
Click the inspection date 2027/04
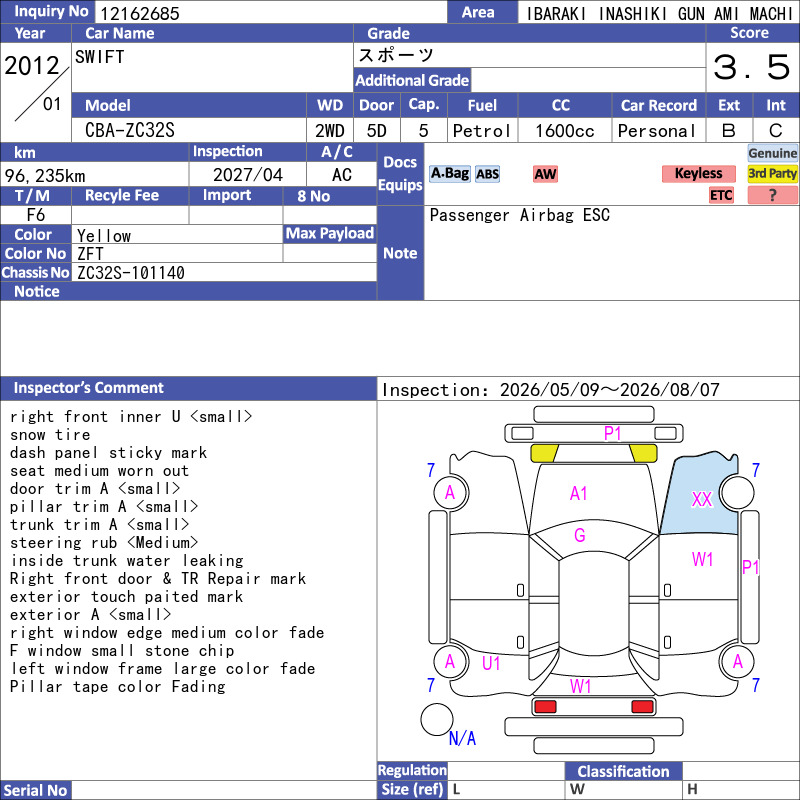[x=247, y=175]
